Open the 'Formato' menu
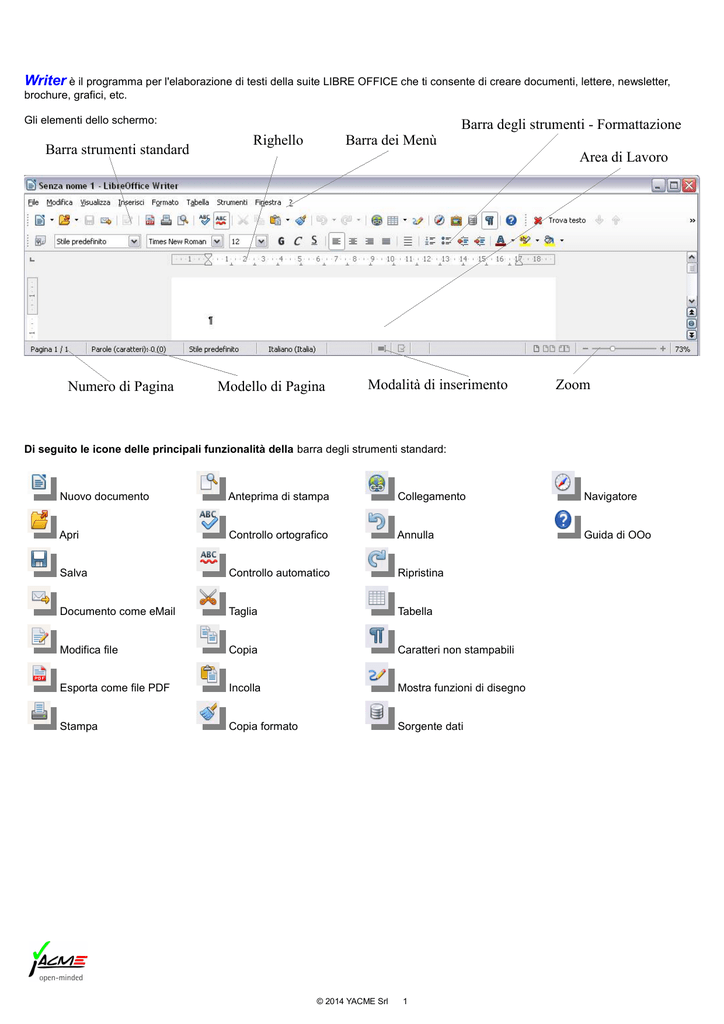 (x=165, y=202)
